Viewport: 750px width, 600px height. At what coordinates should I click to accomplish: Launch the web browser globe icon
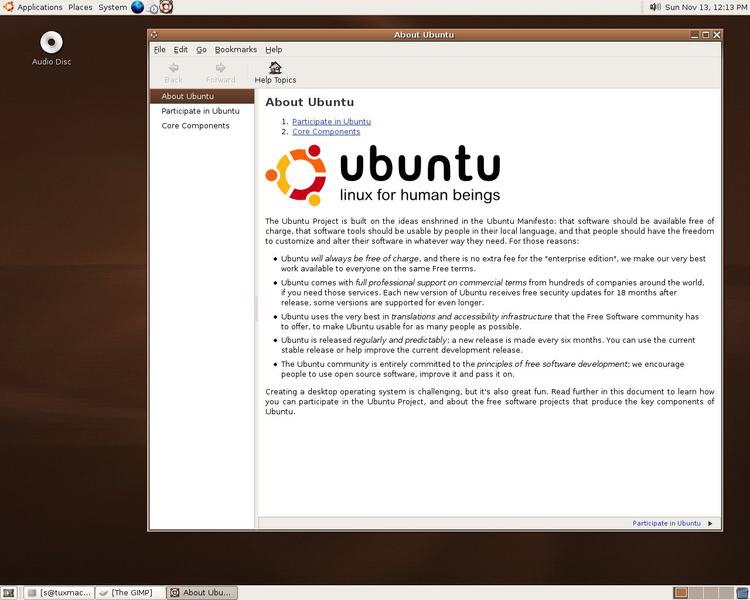137,7
